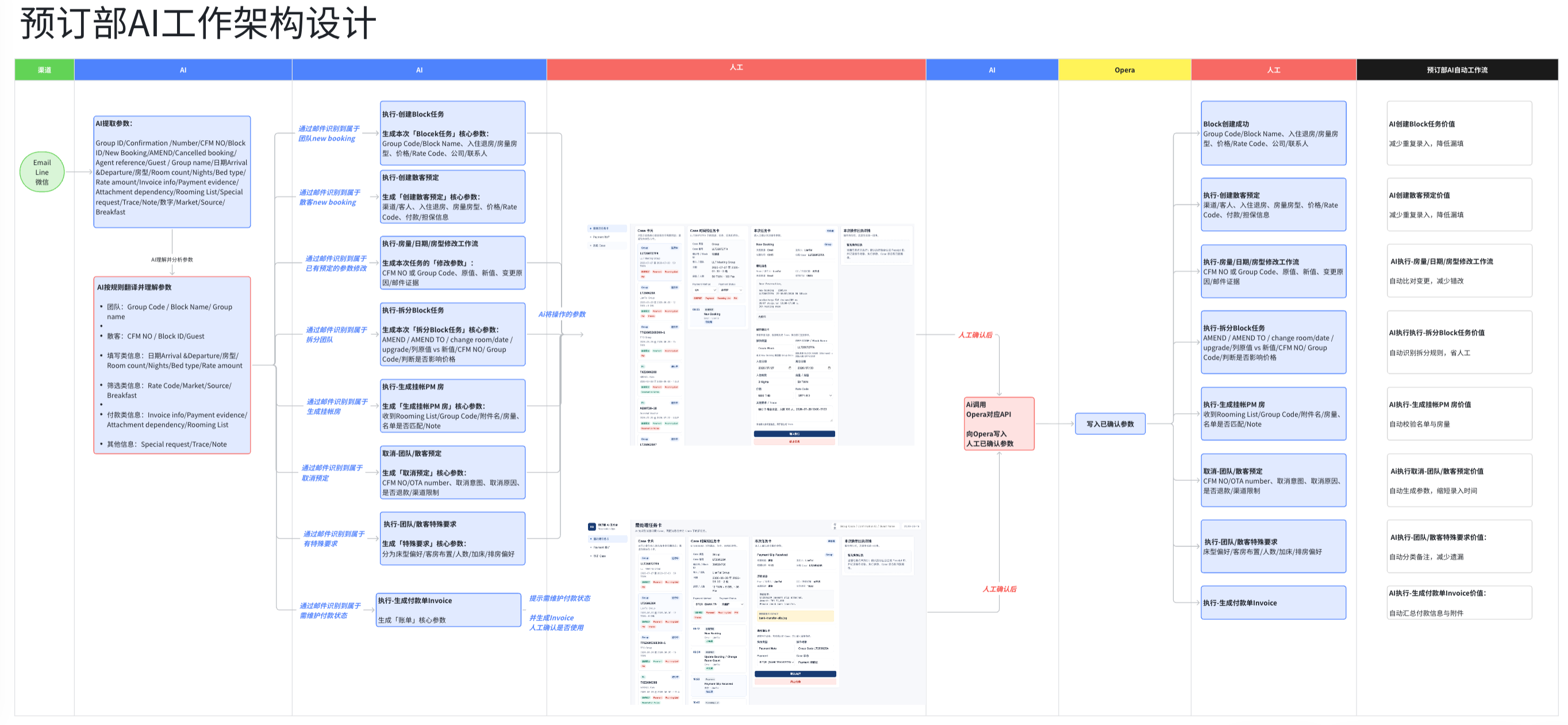The image size is (1568, 725).
Task: Click the 人工确认后 label above Ai调用 box
Action: [x=975, y=335]
